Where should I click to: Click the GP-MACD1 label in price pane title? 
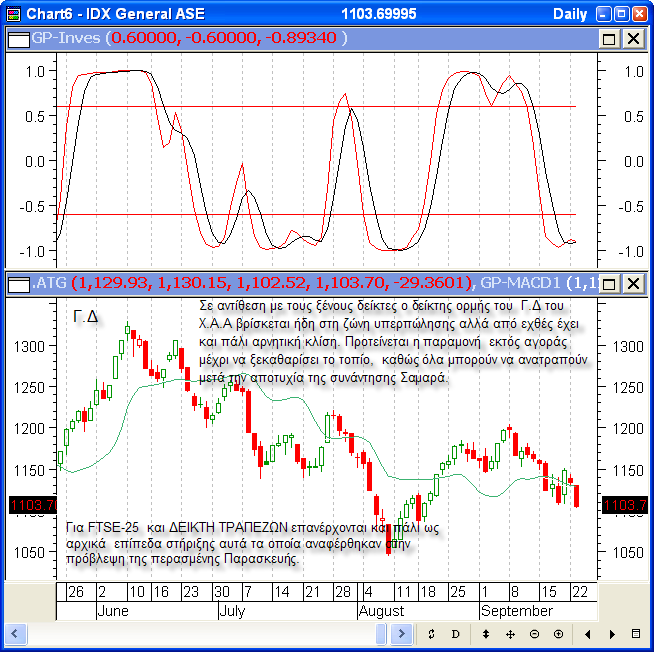520,283
